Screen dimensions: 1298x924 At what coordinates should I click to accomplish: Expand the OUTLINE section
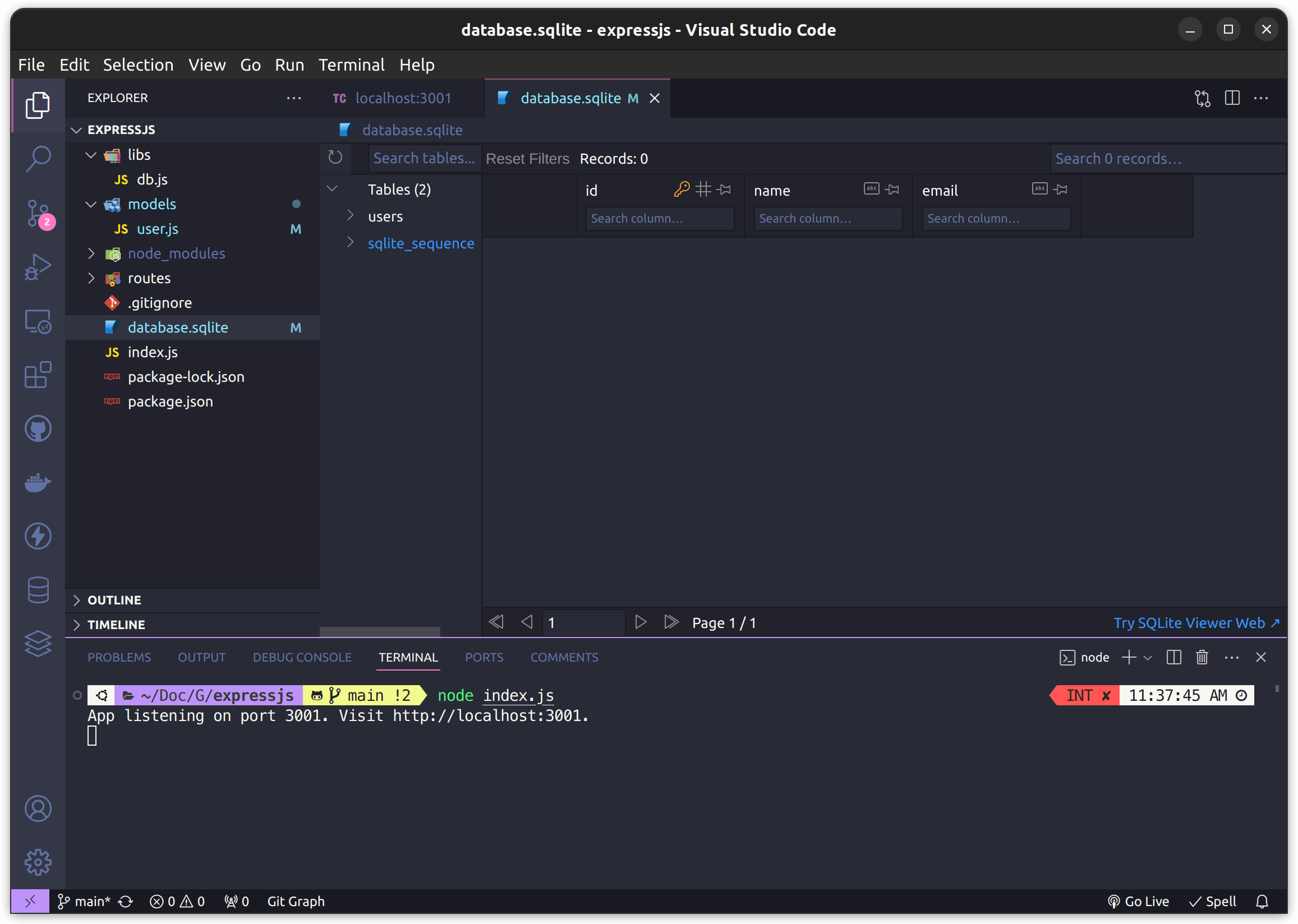pos(76,600)
